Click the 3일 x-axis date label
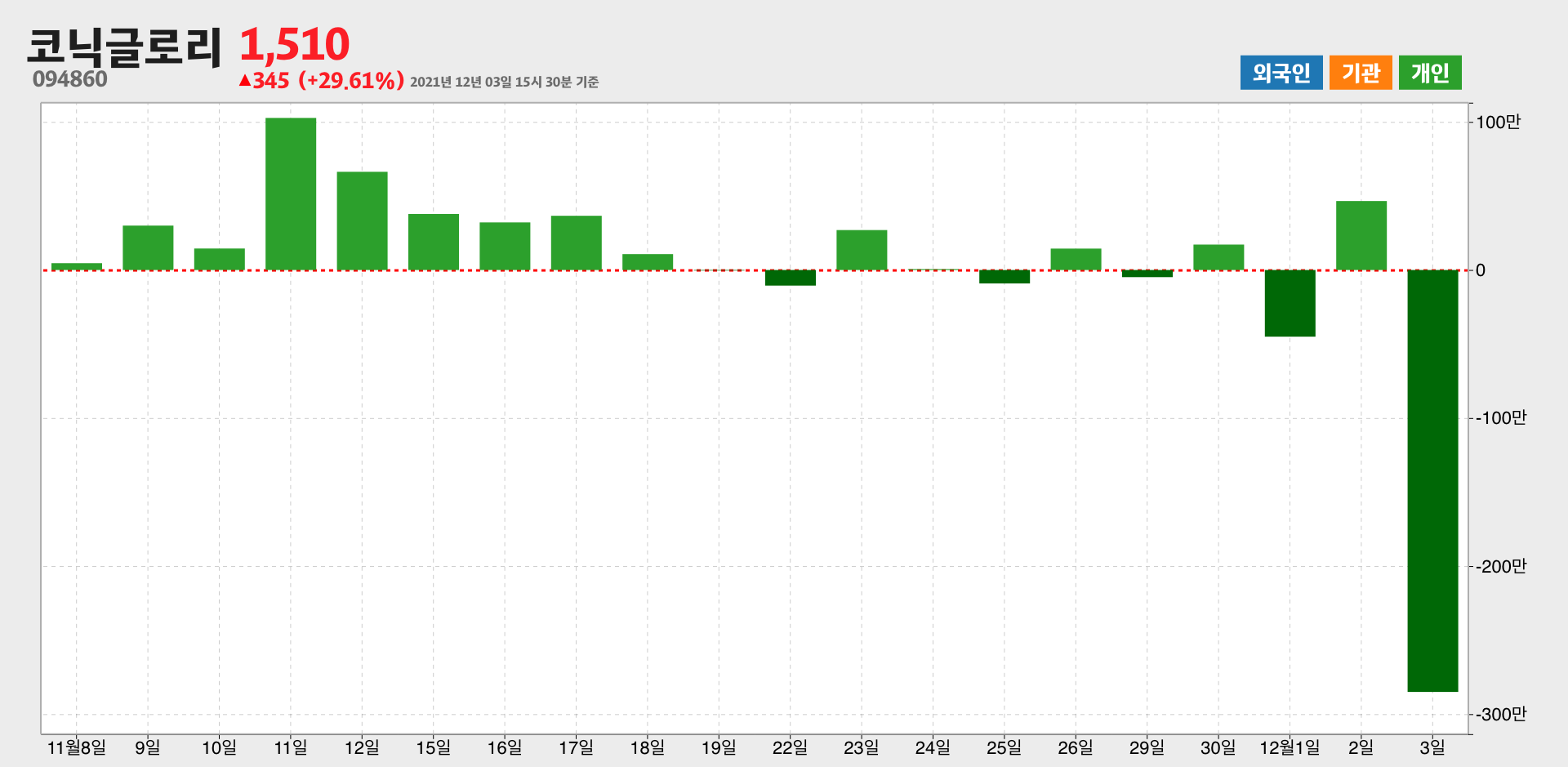This screenshot has height=767, width=1568. 1432,747
